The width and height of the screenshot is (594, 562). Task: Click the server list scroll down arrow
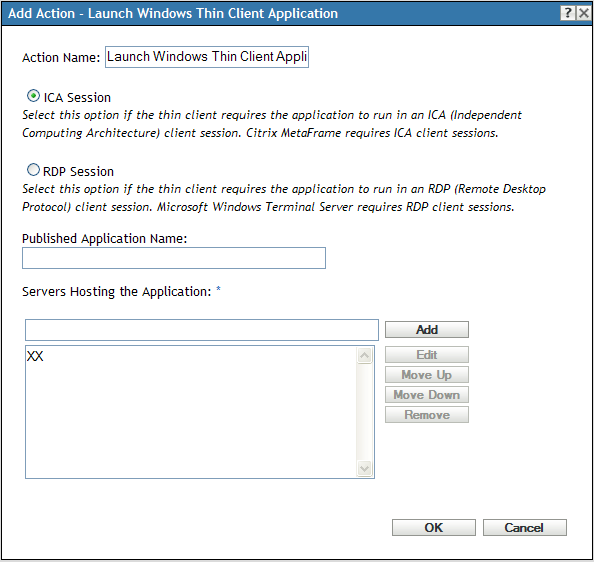click(365, 468)
